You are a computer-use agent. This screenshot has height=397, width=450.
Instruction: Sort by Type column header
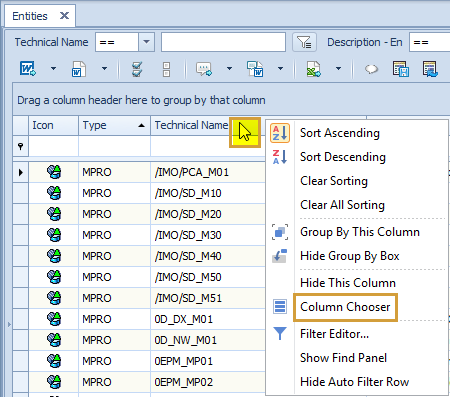(x=114, y=125)
